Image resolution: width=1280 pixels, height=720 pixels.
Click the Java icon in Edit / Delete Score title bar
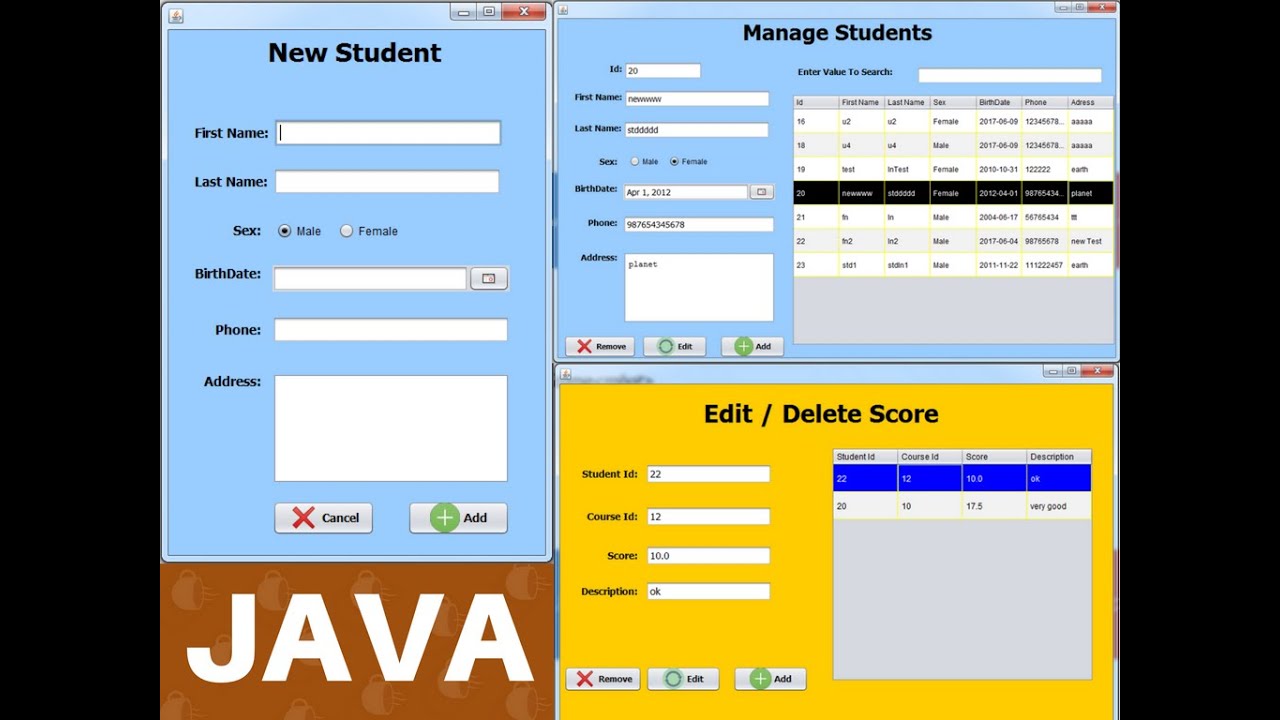click(565, 374)
